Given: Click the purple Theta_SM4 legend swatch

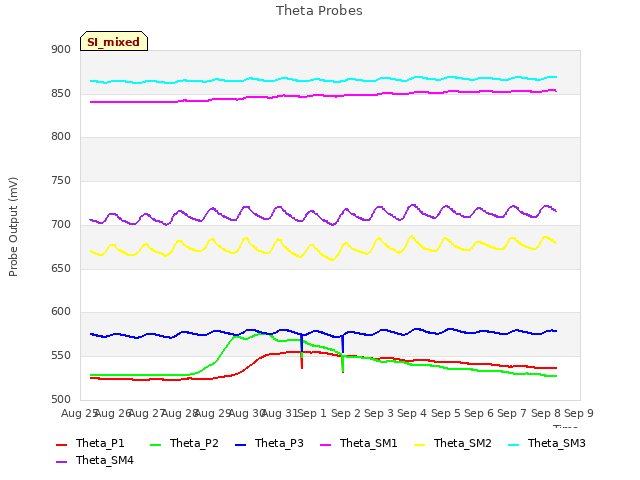Looking at the screenshot, I should click(x=61, y=462).
